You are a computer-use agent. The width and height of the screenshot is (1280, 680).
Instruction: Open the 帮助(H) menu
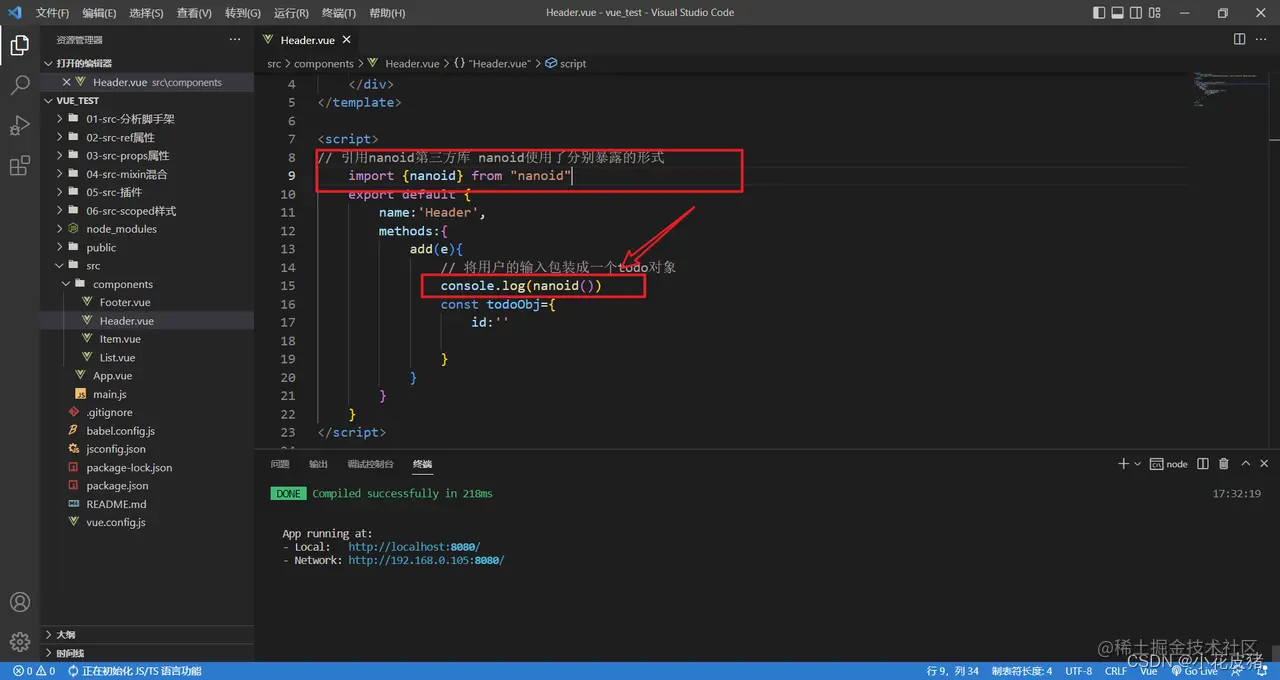[x=387, y=13]
